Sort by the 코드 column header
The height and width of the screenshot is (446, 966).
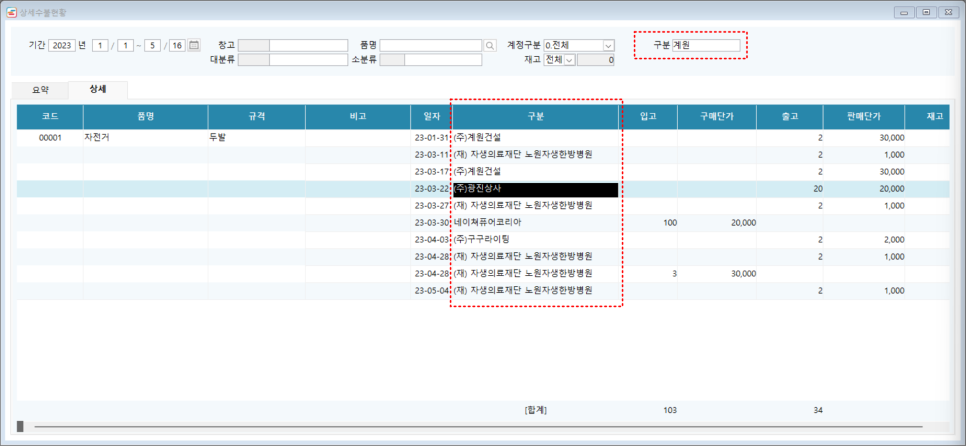click(x=50, y=116)
